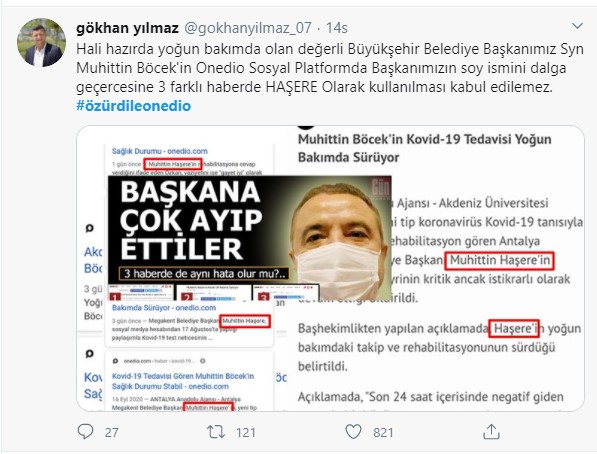Image resolution: width=597 pixels, height=454 pixels.
Task: Click the masked man's photo in the image
Action: 341,240
